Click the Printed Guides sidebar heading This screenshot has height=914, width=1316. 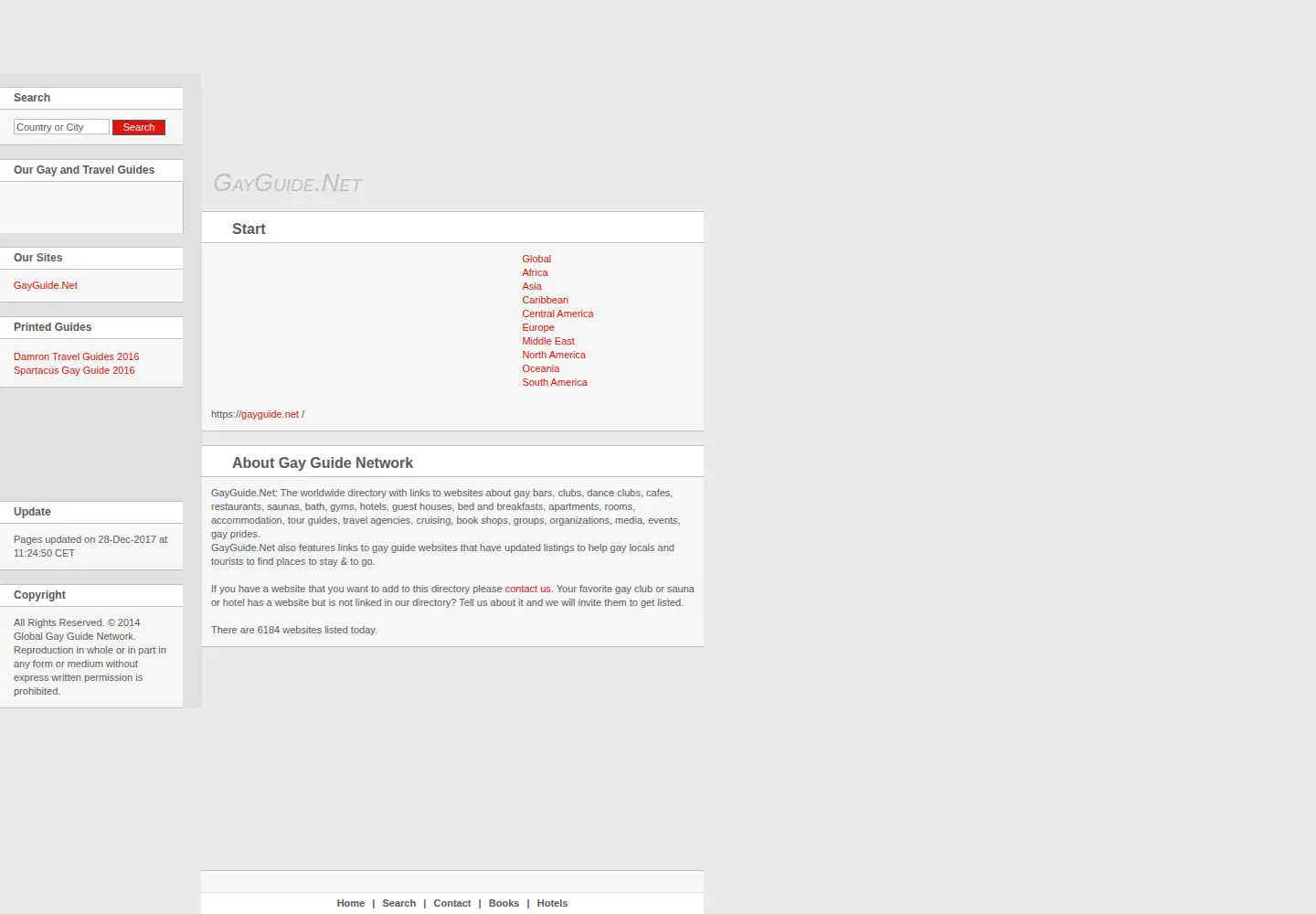(x=52, y=327)
